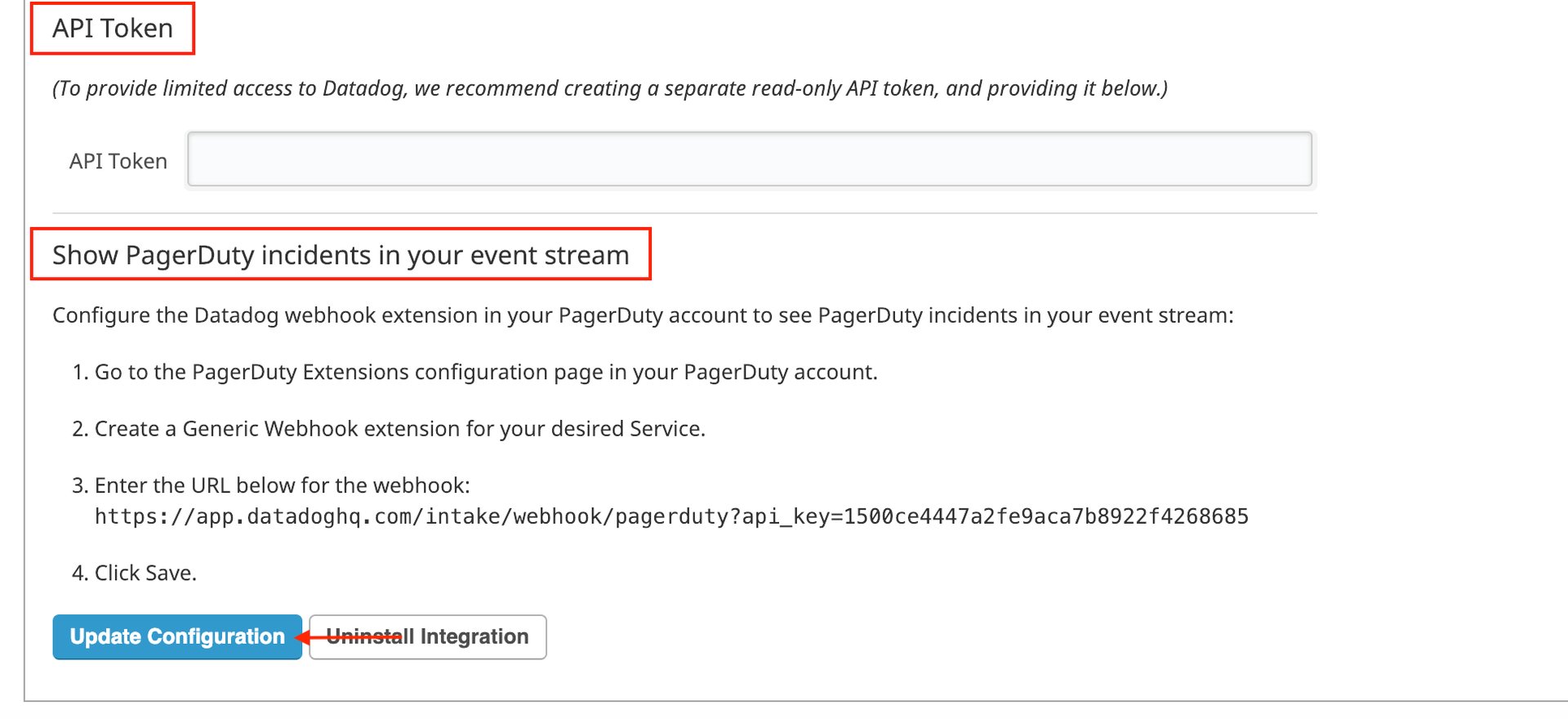Screen dimensions: 1568x719
Task: Click the API Token field label
Action: (118, 161)
